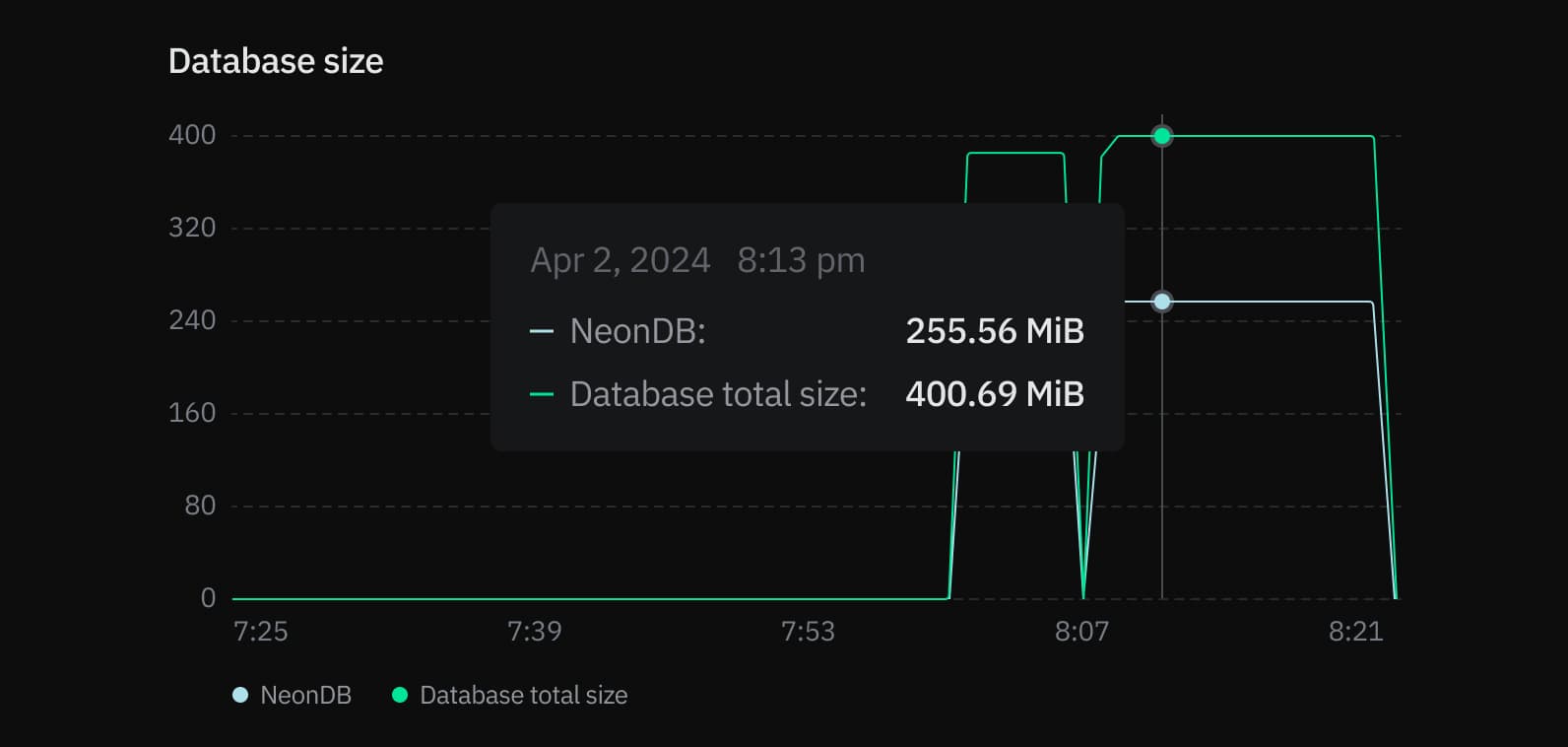Click the 320 y-axis label
The image size is (1568, 747).
(x=192, y=228)
